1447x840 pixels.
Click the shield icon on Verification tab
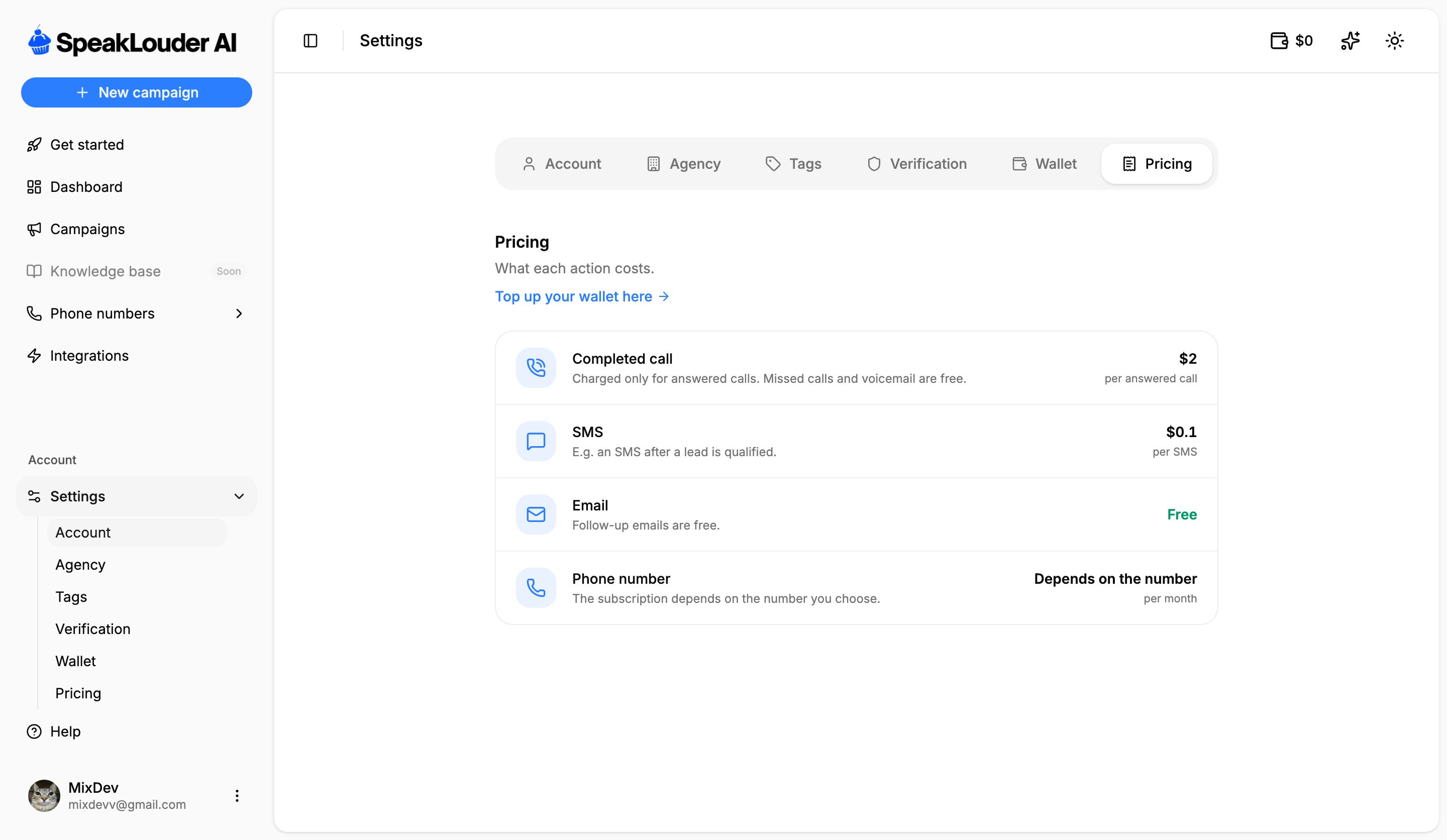[x=874, y=164]
